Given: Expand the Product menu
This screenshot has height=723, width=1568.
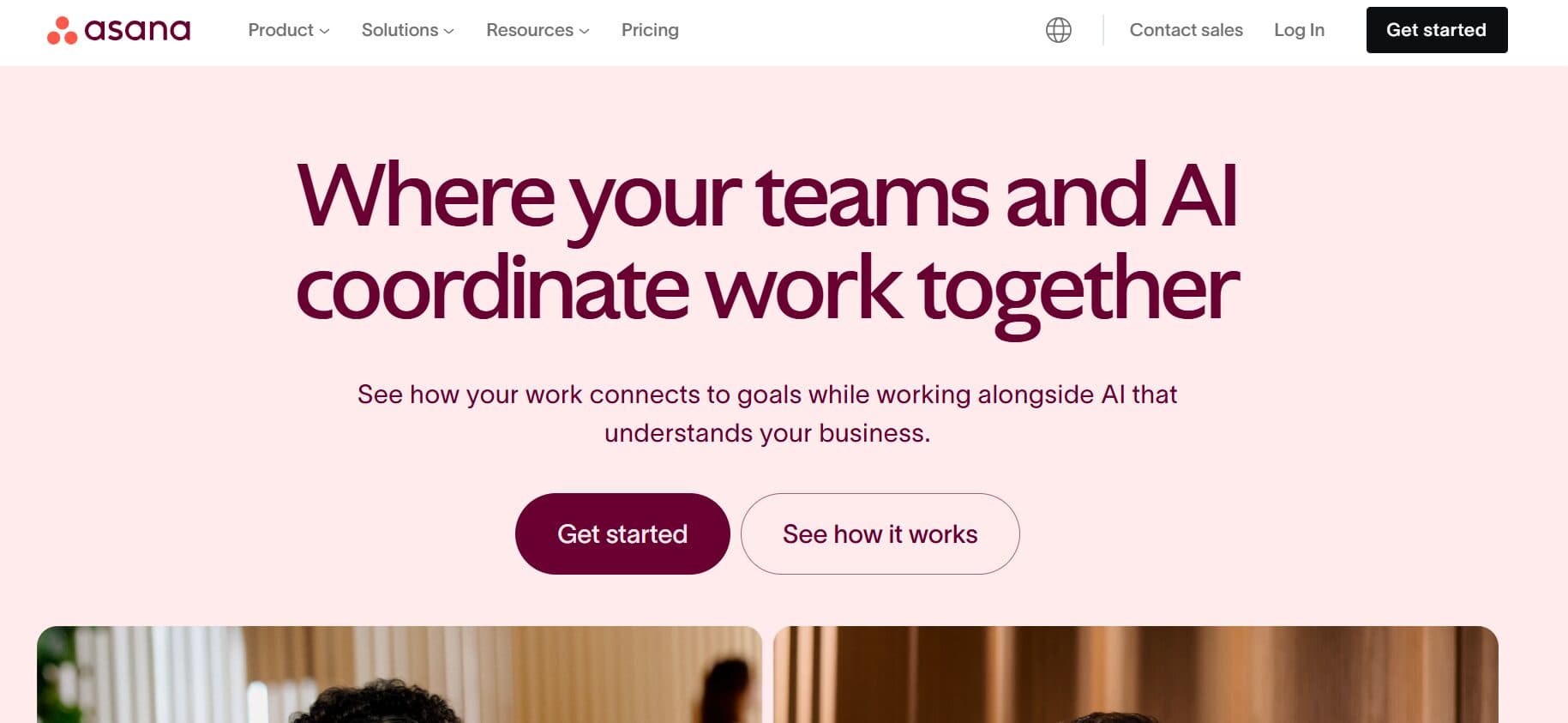Looking at the screenshot, I should 288,30.
